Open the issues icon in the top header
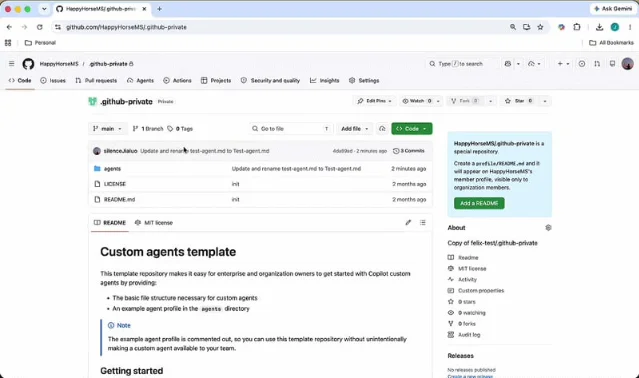This screenshot has height=378, width=639. 582,64
